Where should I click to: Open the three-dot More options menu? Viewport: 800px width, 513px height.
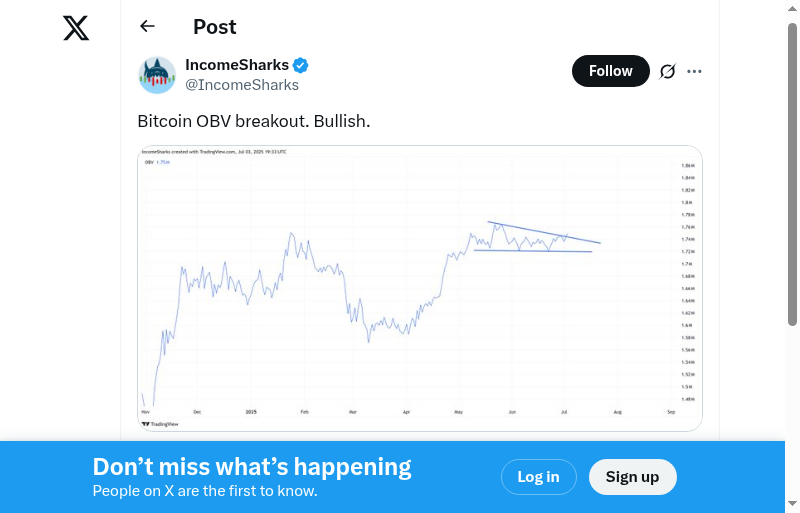point(695,71)
